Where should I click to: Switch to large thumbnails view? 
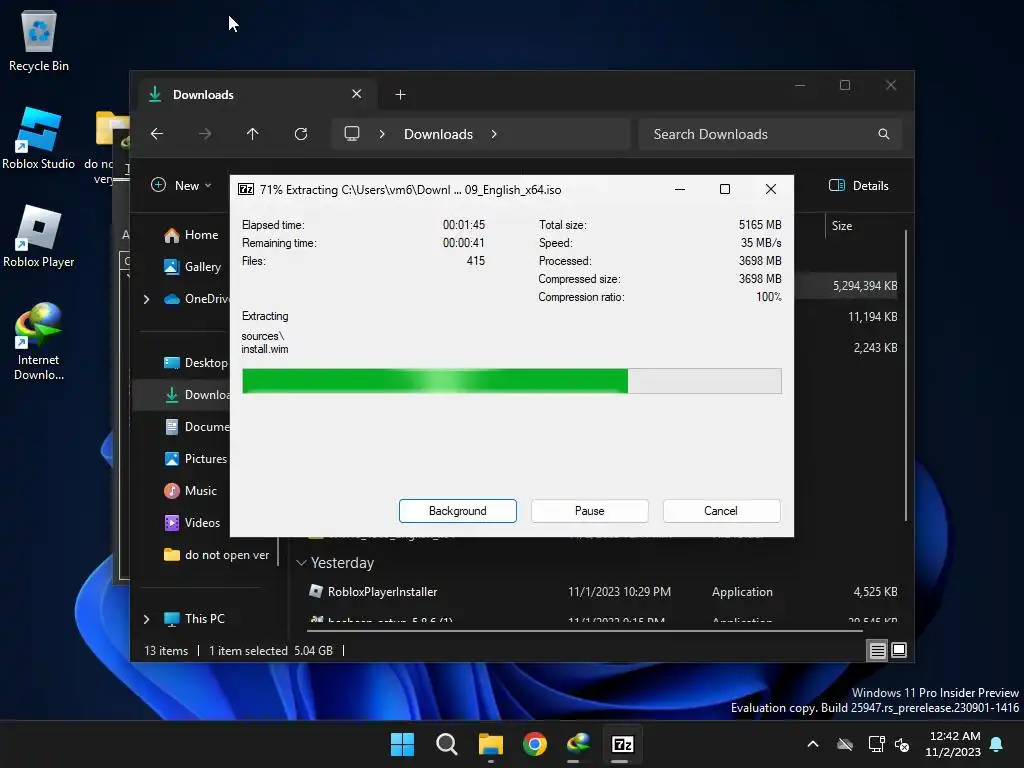pos(899,650)
